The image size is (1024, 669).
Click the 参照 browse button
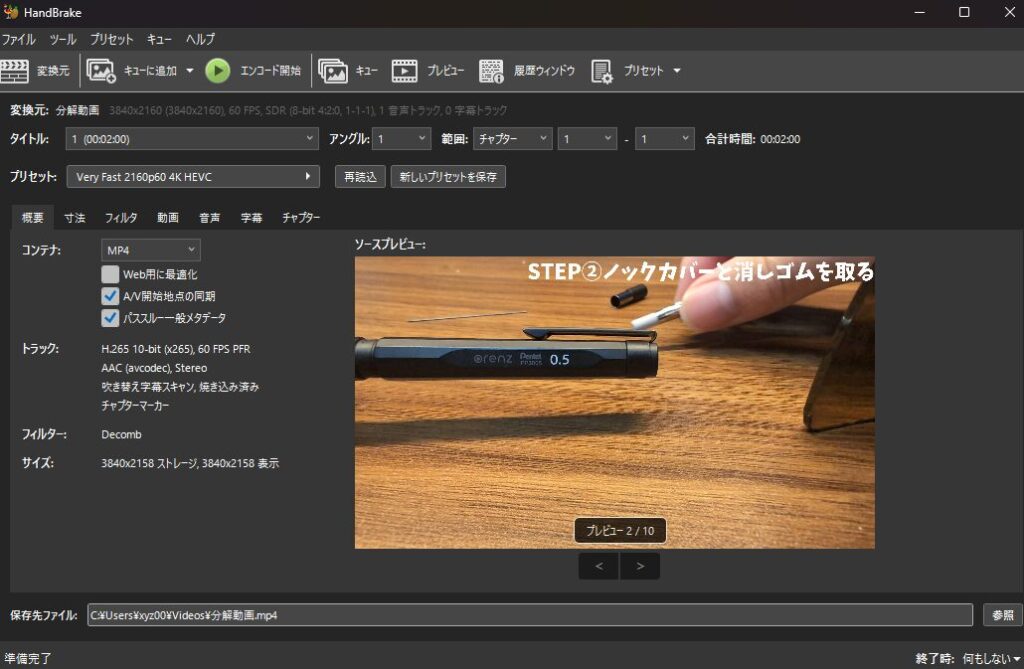[1001, 615]
